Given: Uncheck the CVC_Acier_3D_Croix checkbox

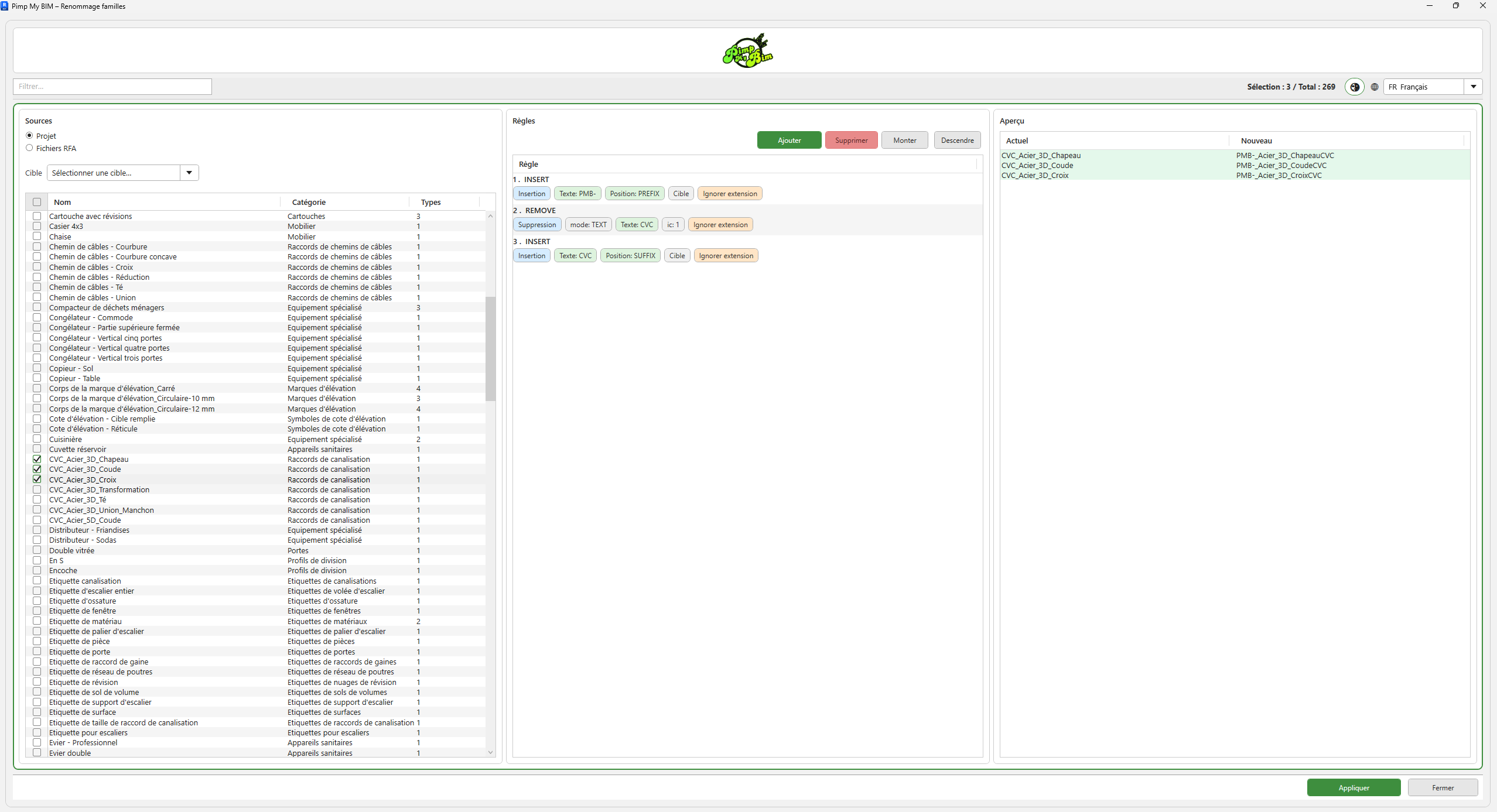Looking at the screenshot, I should tap(37, 479).
